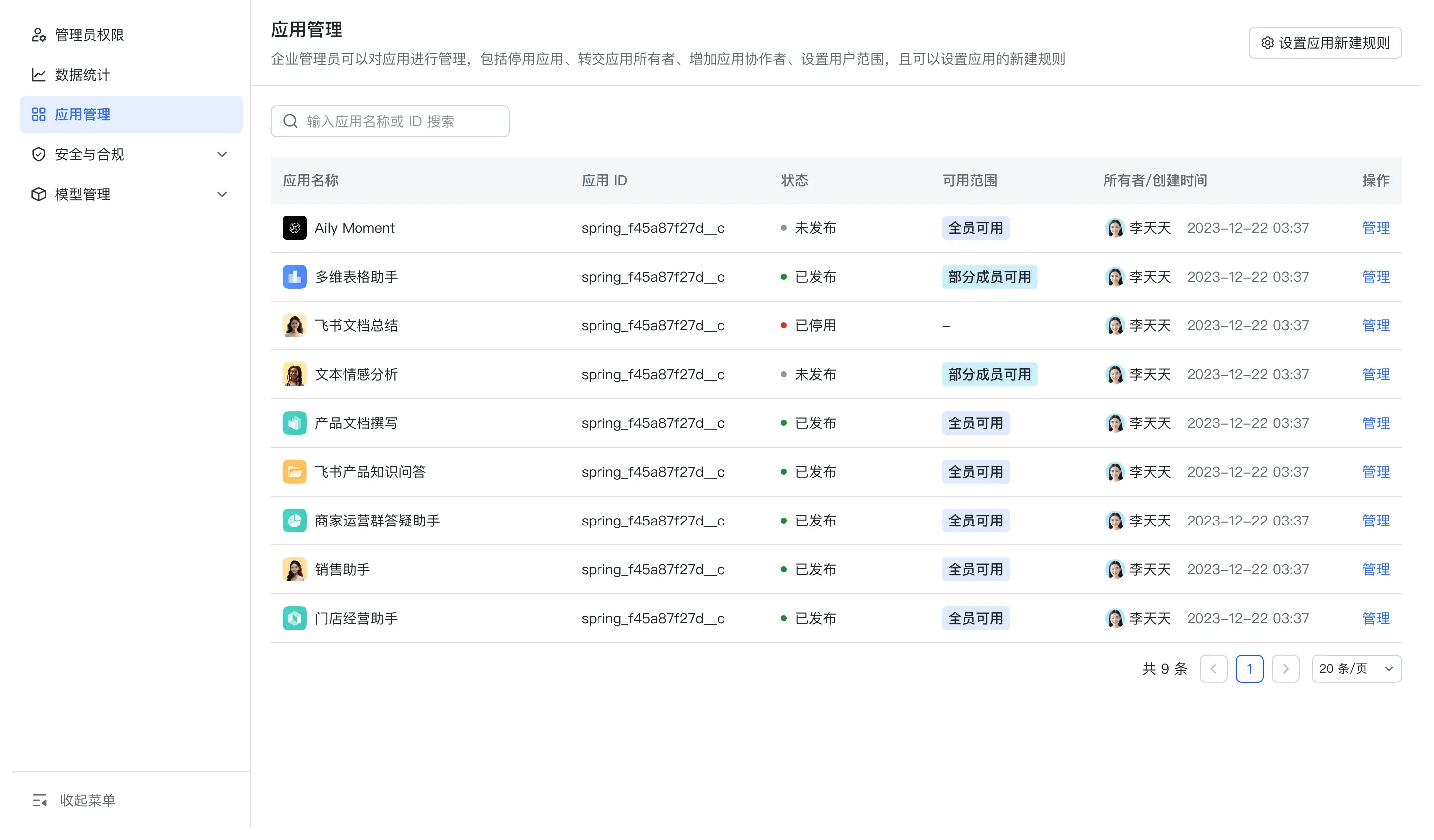Click owner avatar in 门店经营助手 row

tap(1130, 627)
